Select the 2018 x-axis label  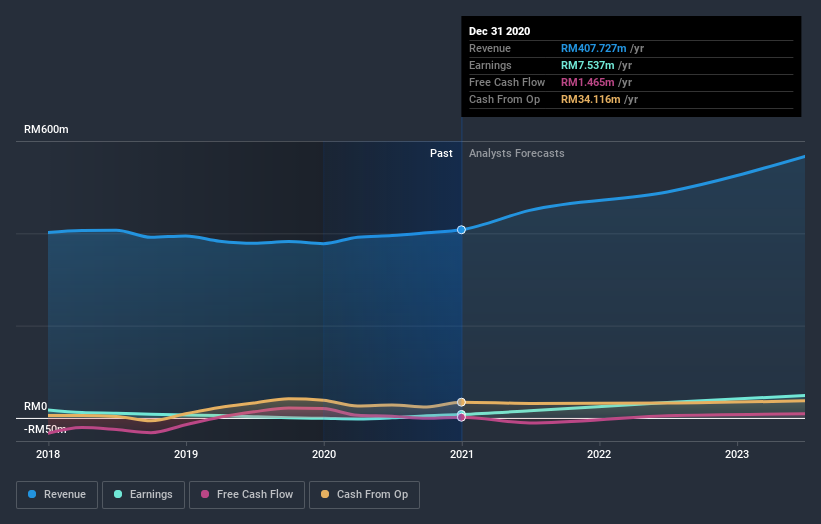click(x=48, y=454)
